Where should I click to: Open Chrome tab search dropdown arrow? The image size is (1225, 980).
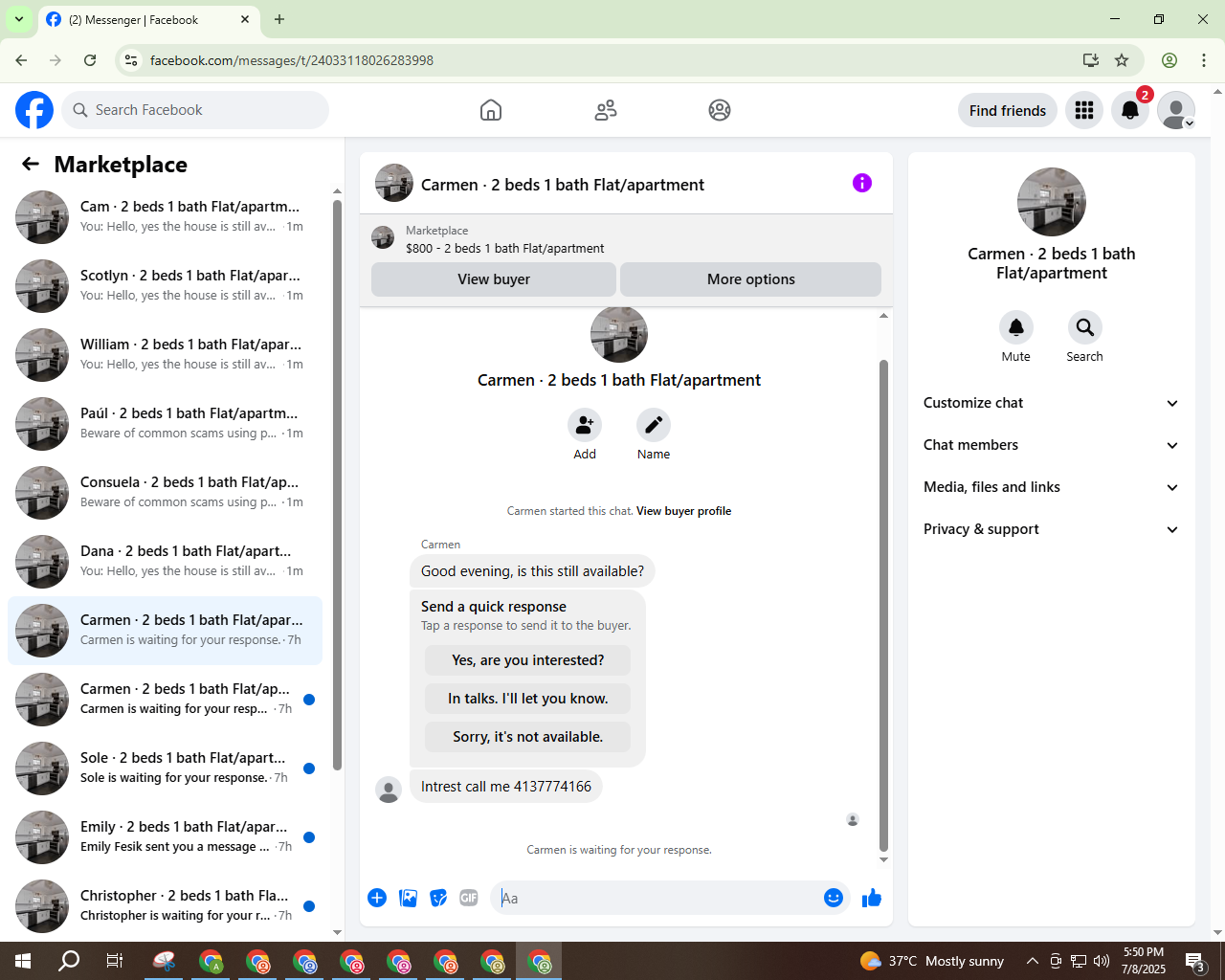tap(19, 19)
